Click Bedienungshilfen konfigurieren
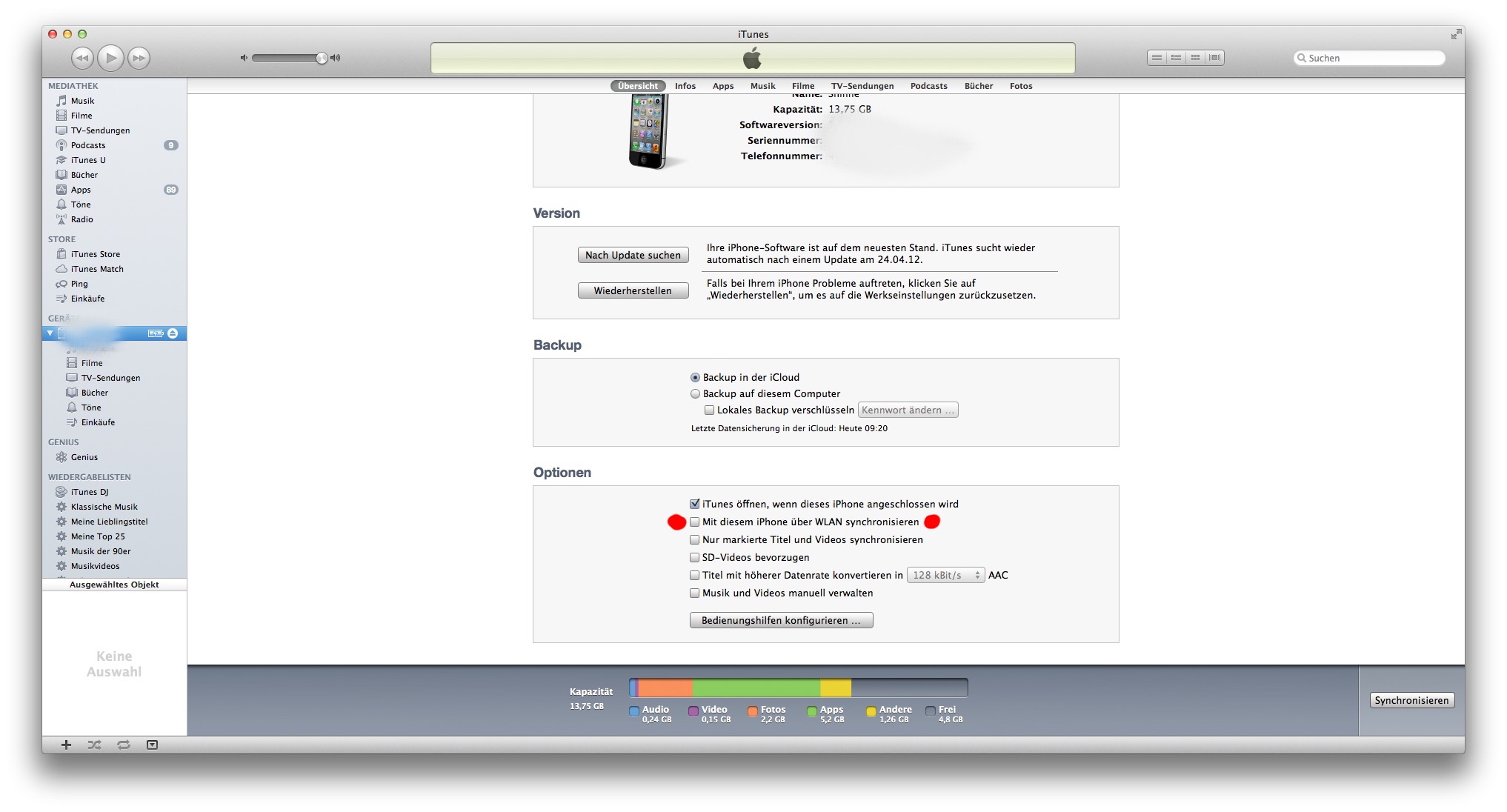The width and height of the screenshot is (1507, 812). click(781, 620)
